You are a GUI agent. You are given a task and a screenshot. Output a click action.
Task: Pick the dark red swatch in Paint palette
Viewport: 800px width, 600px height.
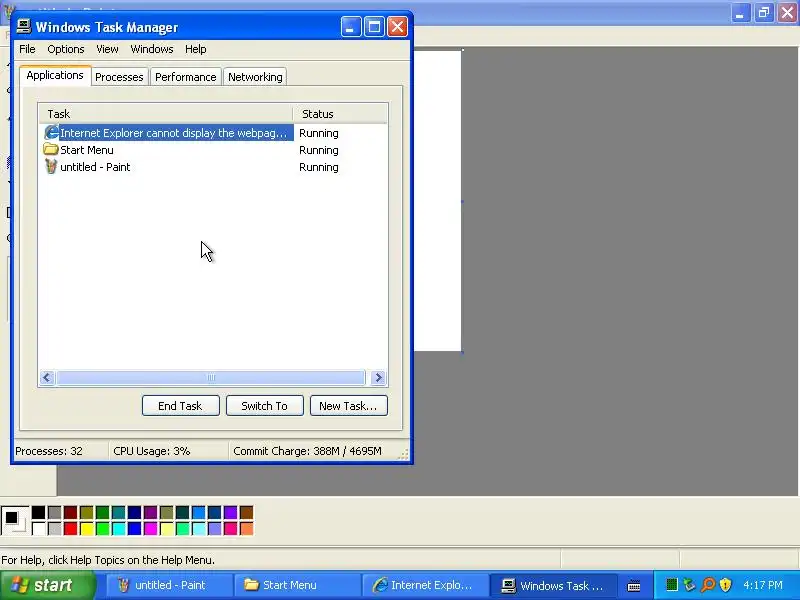point(70,513)
